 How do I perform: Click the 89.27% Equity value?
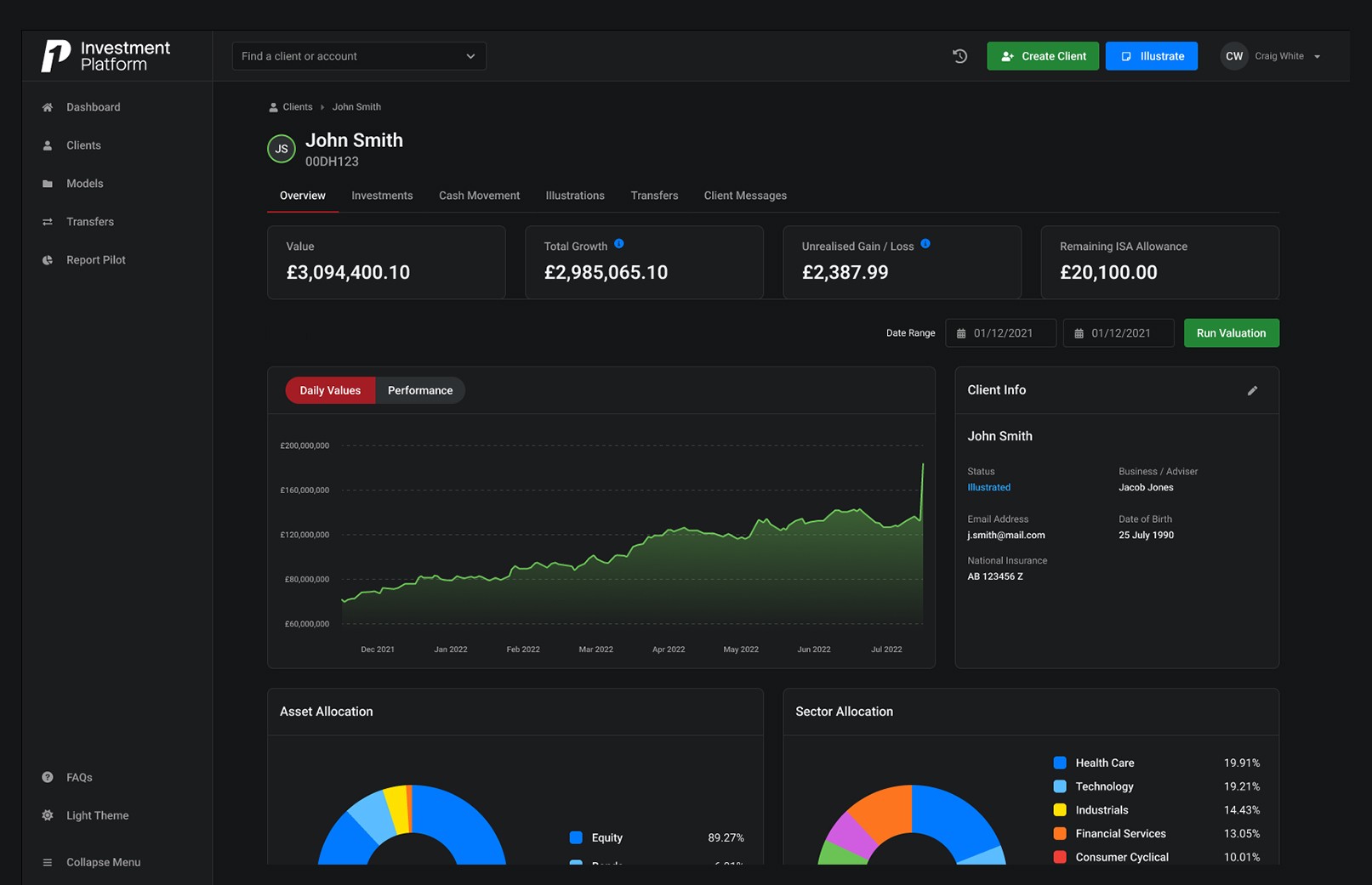click(726, 837)
